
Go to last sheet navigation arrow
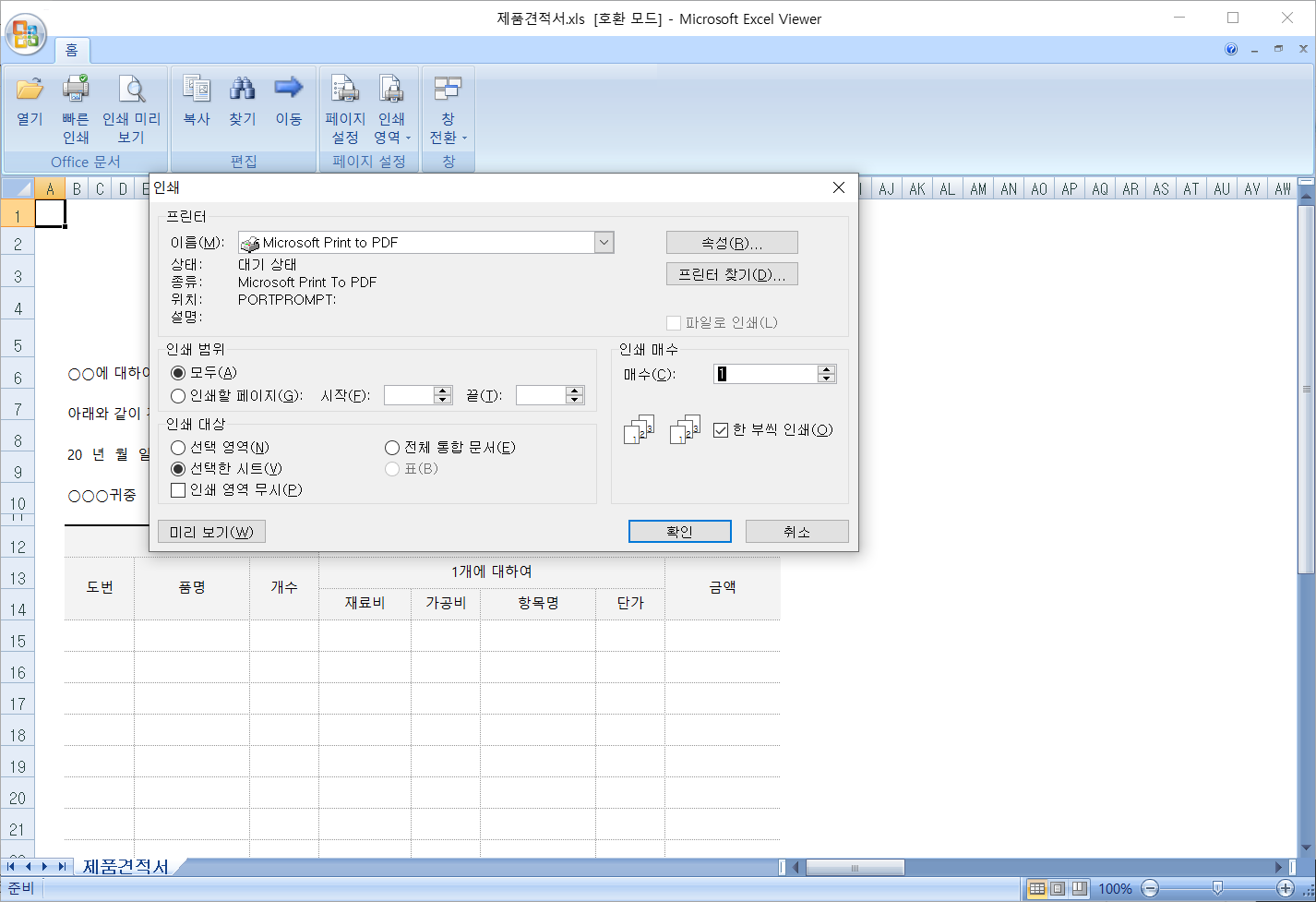pyautogui.click(x=62, y=867)
